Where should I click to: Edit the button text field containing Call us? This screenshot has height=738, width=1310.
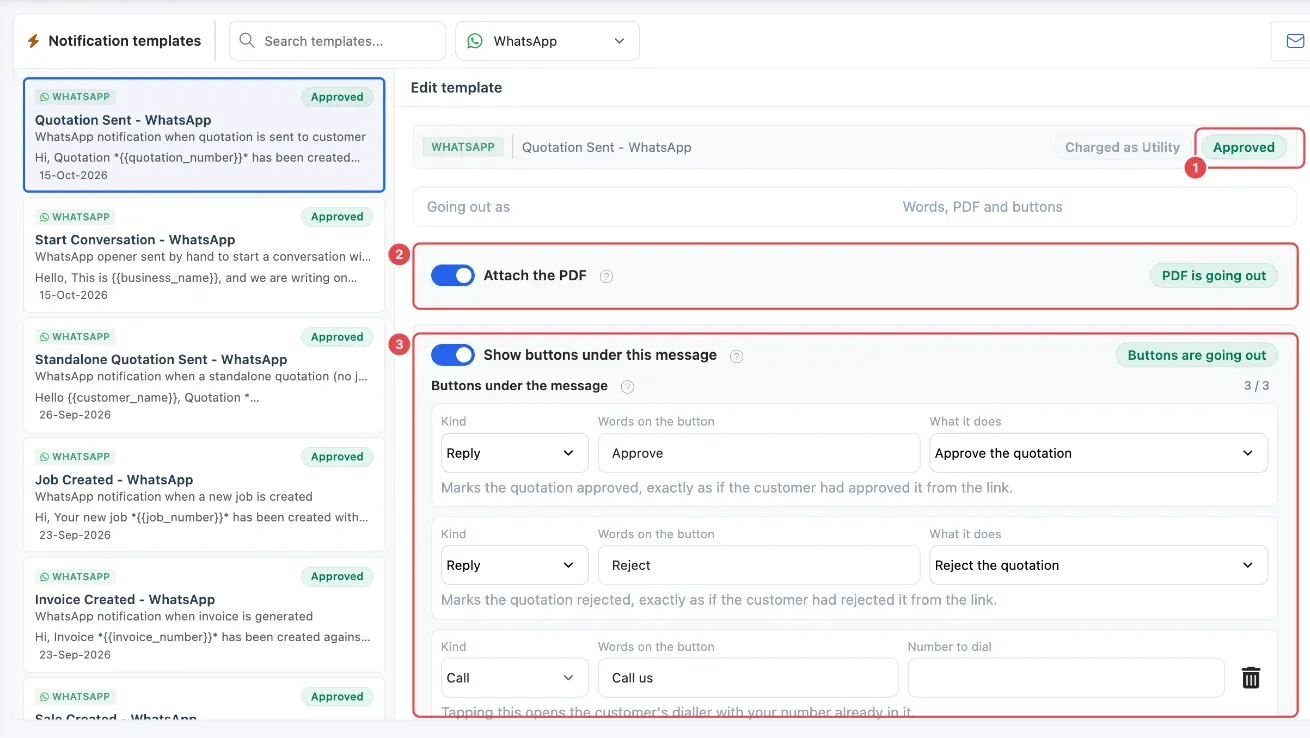tap(748, 678)
